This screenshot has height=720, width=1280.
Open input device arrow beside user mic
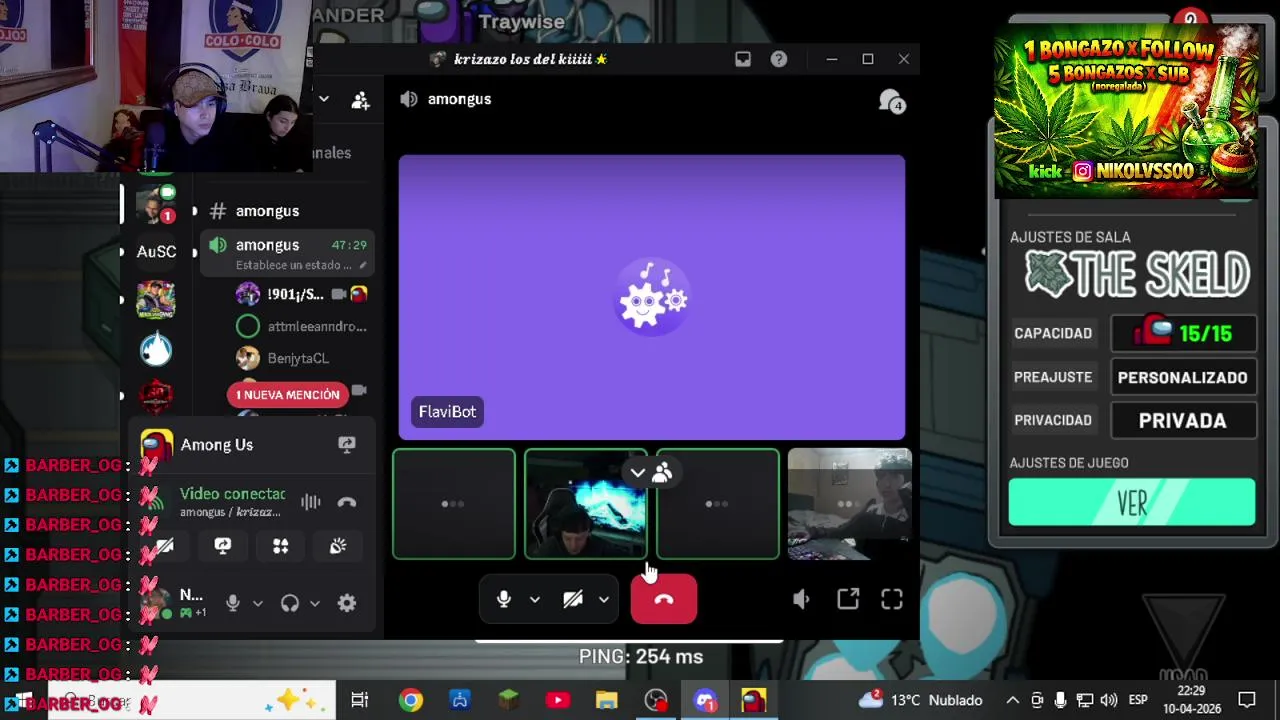(x=257, y=603)
